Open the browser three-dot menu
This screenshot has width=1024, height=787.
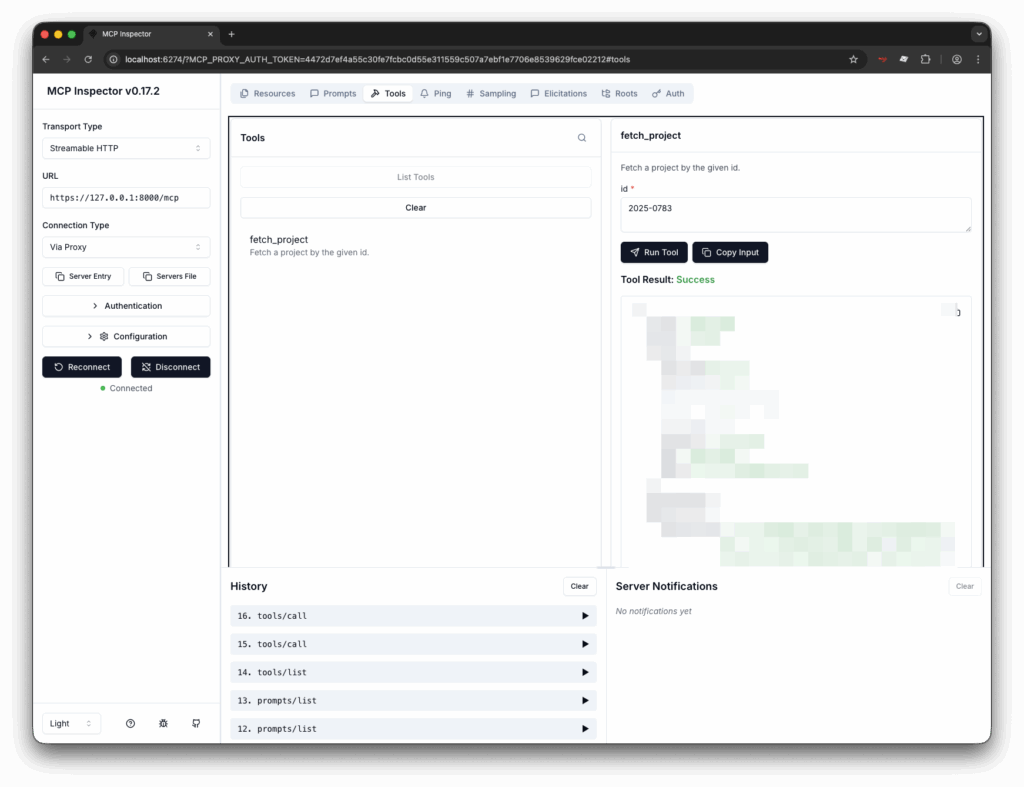[978, 59]
